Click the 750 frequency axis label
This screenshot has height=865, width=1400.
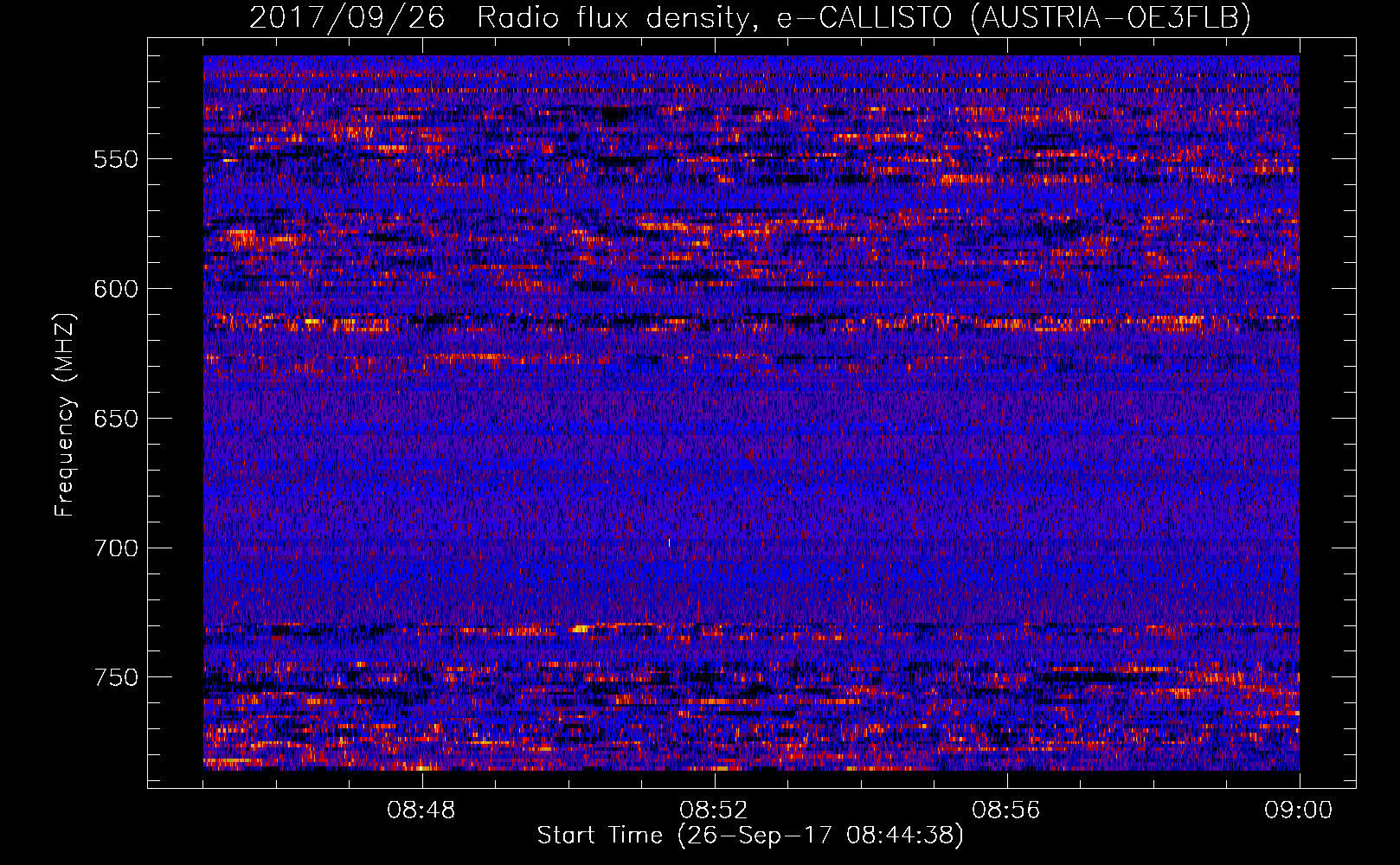116,677
